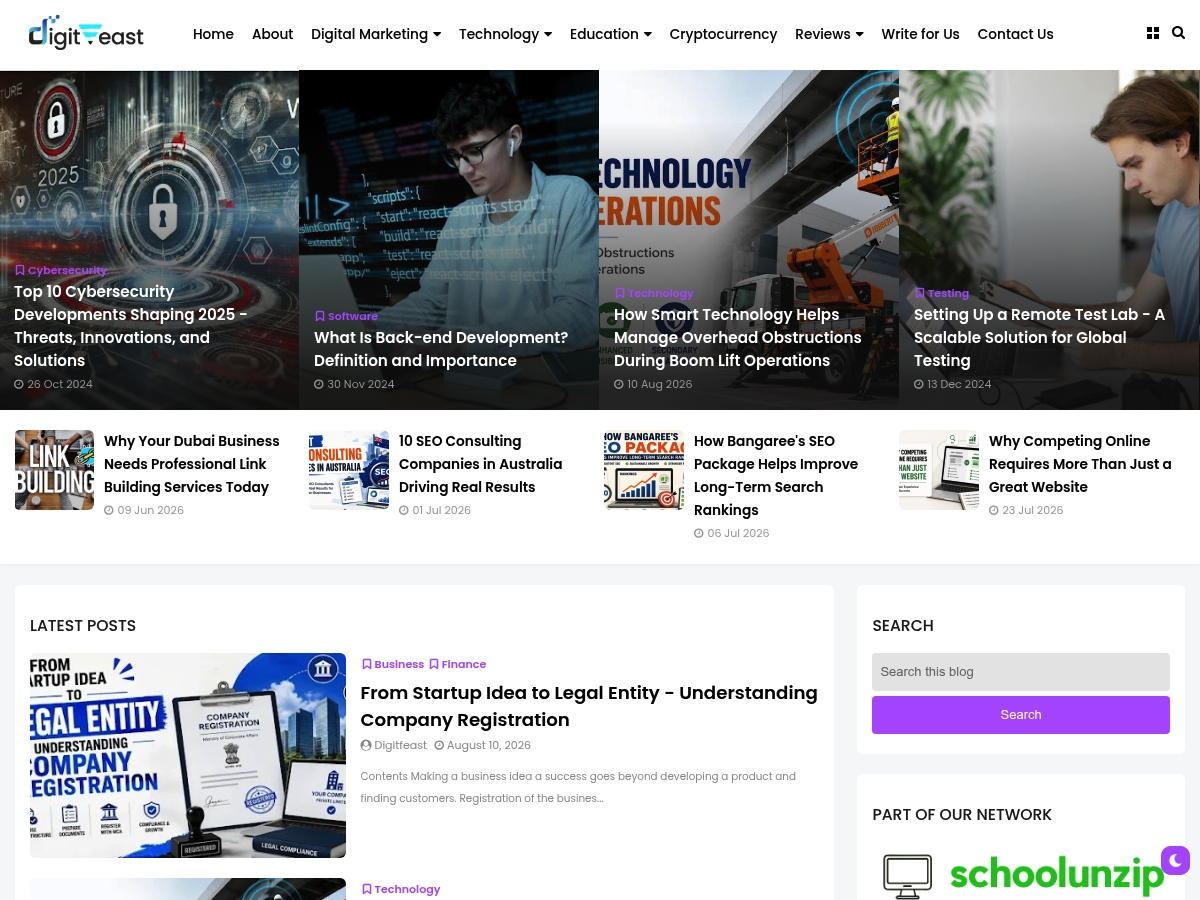
Task: Click the Business category tag in Latest Posts
Action: point(393,664)
